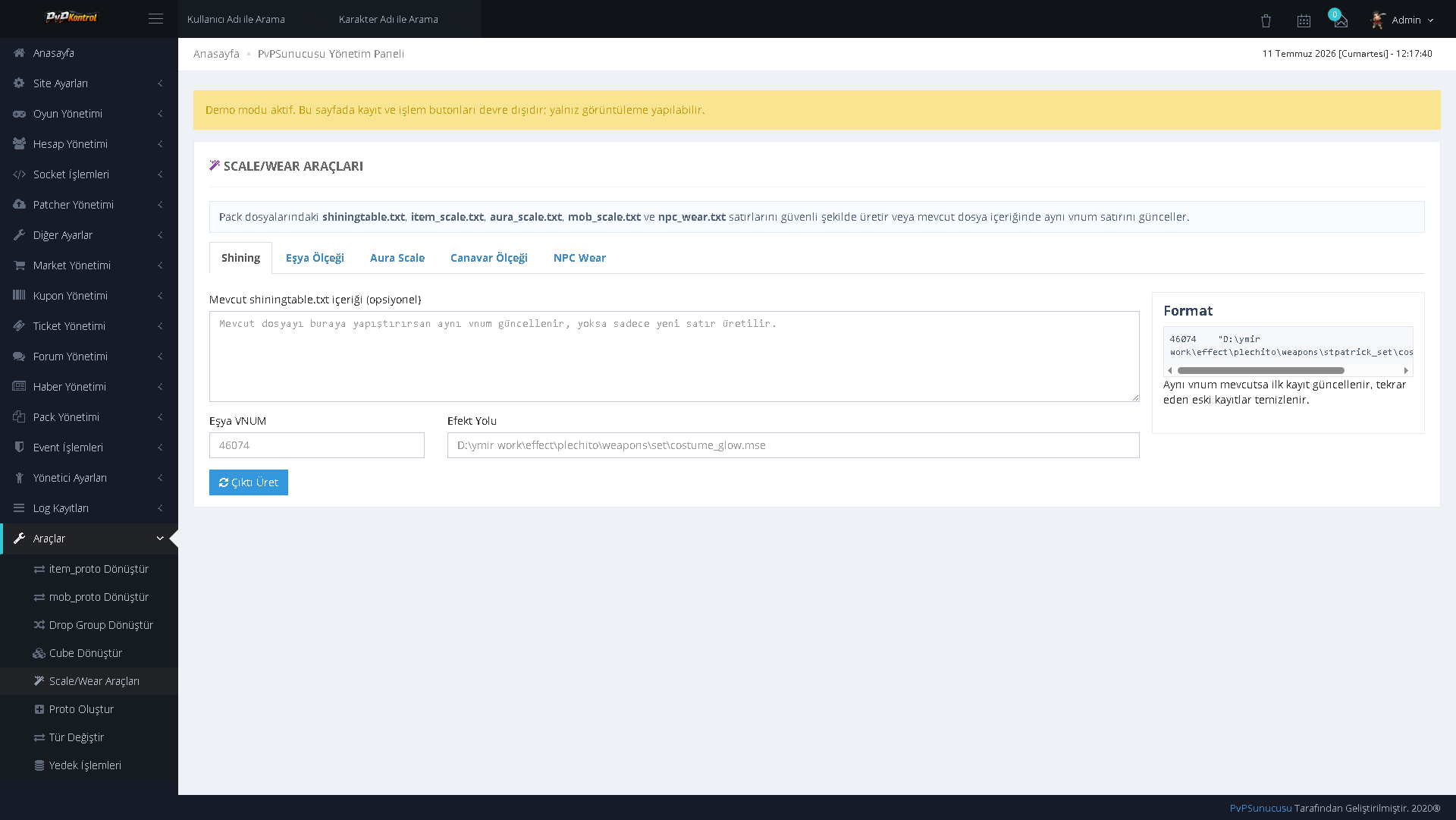Click the Cube Dönüştür cubes icon
Image resolution: width=1456 pixels, height=820 pixels.
[39, 653]
